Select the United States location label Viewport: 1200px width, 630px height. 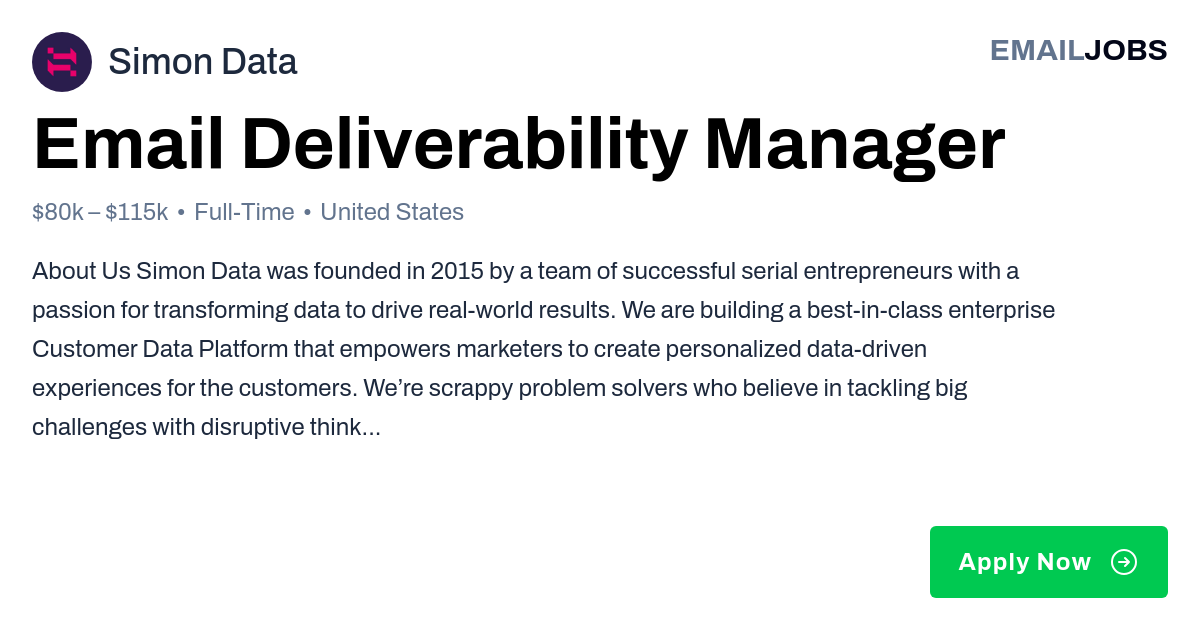point(392,212)
